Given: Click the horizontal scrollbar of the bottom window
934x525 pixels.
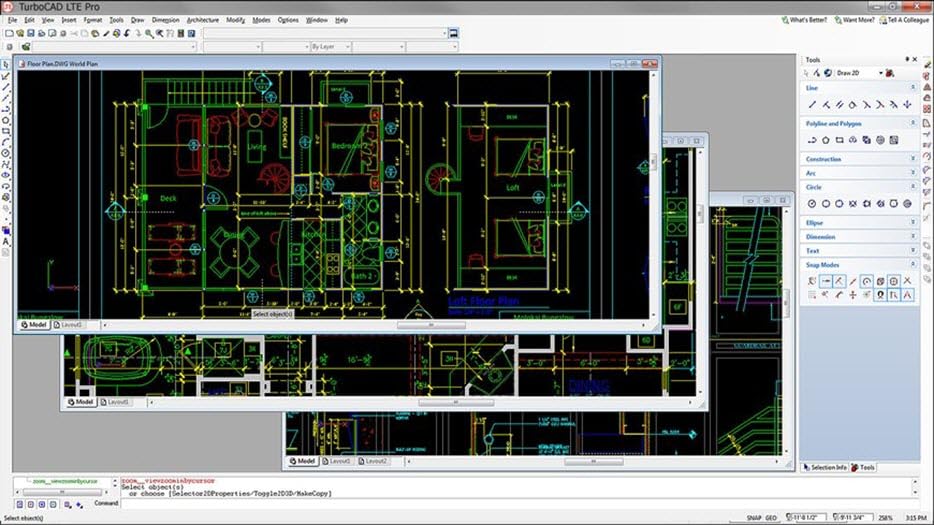Looking at the screenshot, I should coord(593,461).
